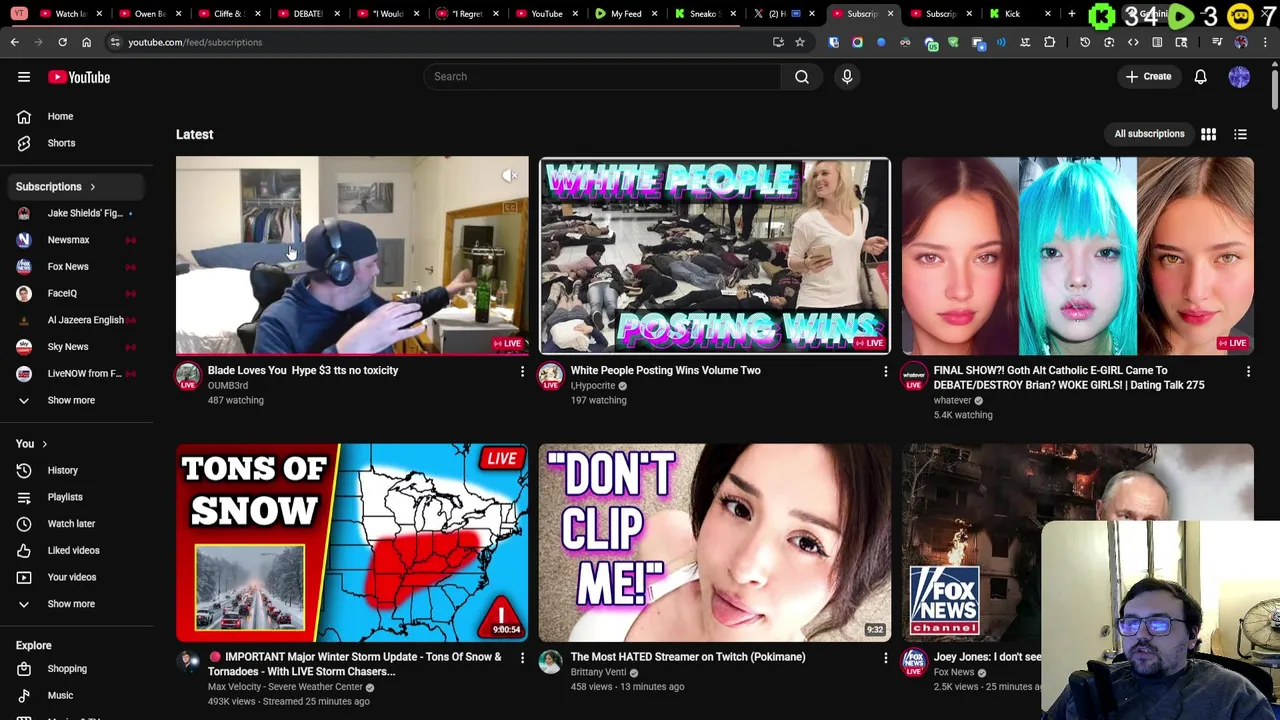The height and width of the screenshot is (720, 1280).
Task: Open I,Hypocrite channel name
Action: tap(593, 386)
